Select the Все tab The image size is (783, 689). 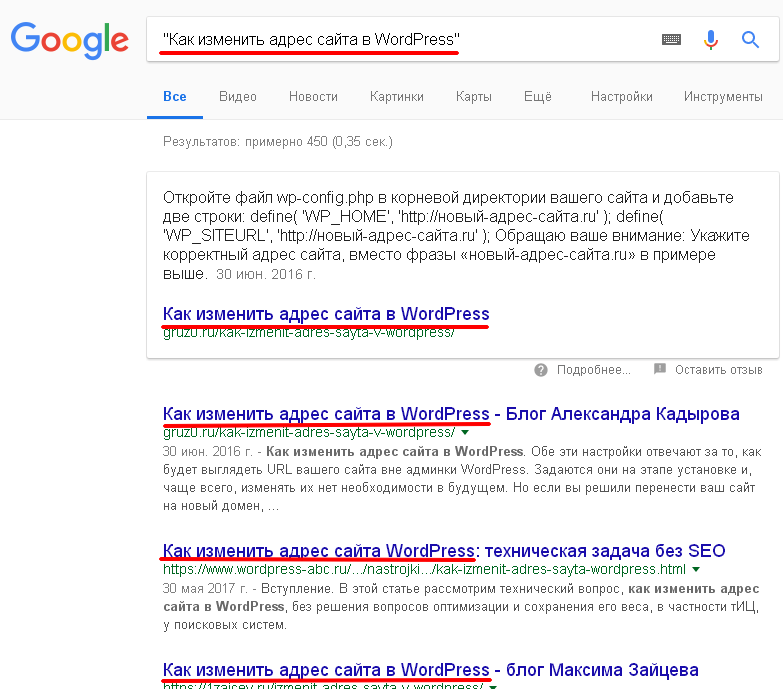pos(175,96)
